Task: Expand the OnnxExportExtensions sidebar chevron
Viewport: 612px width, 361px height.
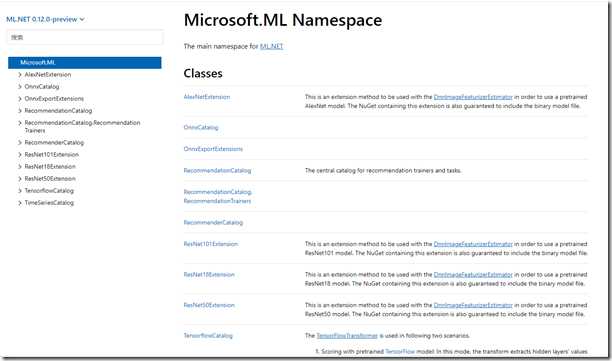Action: [x=20, y=99]
